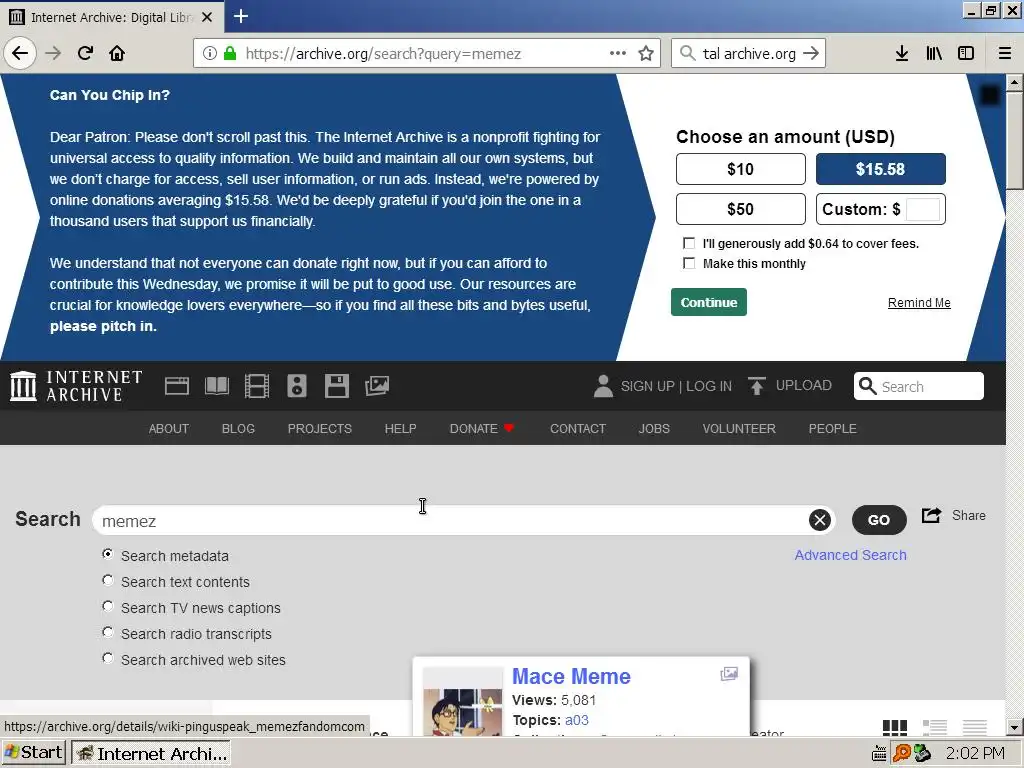
Task: Click the Share icon
Action: pos(931,515)
